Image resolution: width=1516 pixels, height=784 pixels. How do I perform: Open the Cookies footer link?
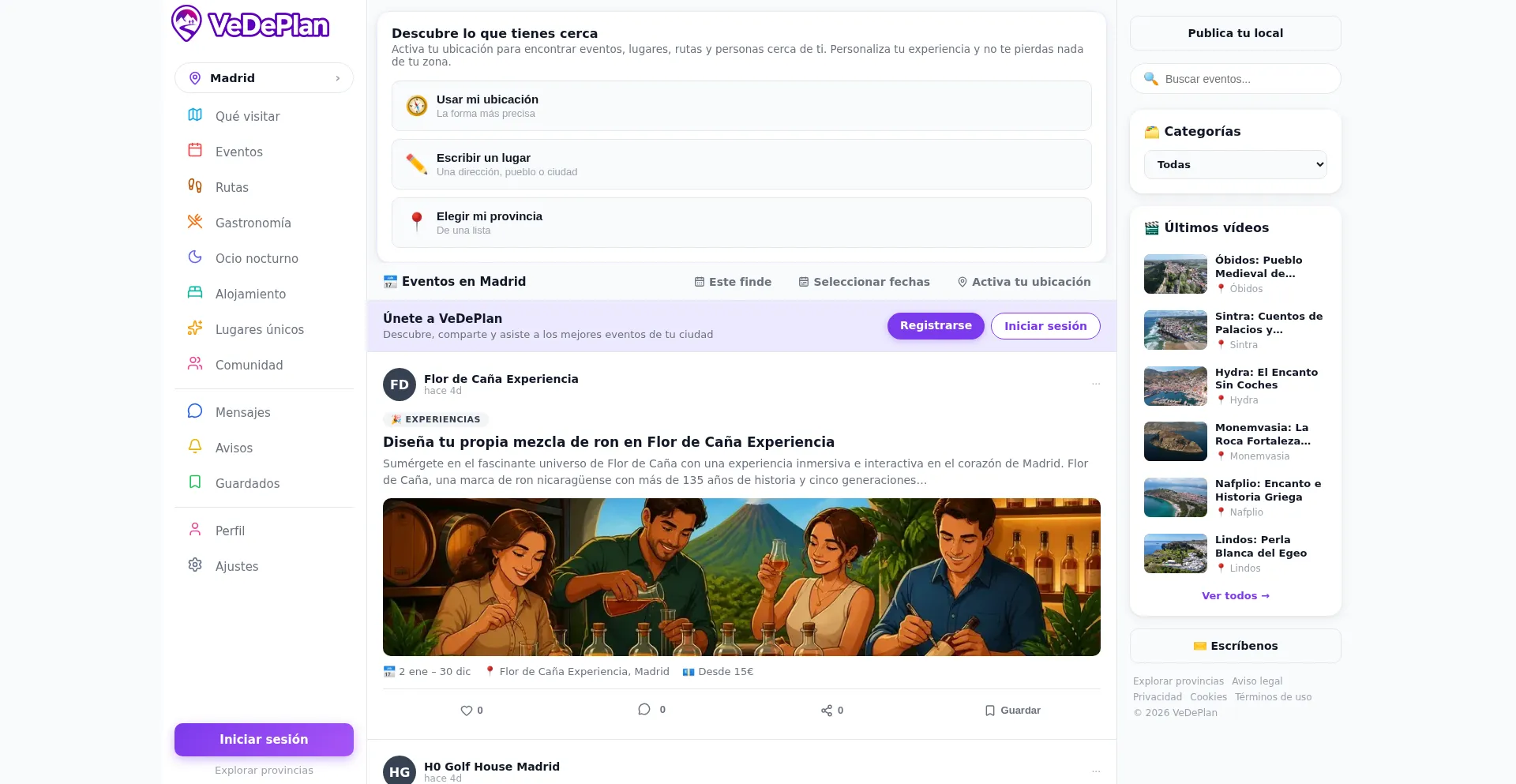[1208, 697]
